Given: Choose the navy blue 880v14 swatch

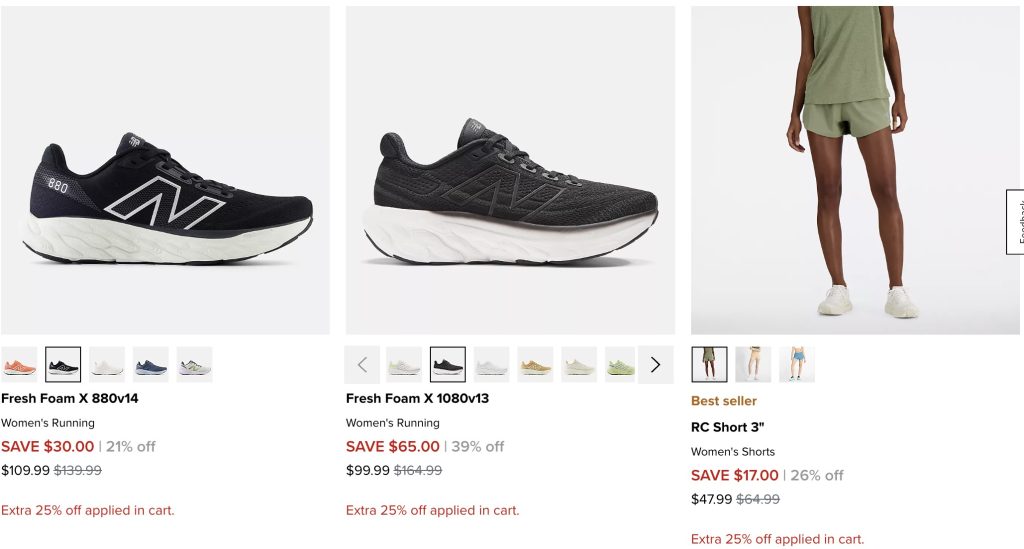Looking at the screenshot, I should tap(151, 365).
